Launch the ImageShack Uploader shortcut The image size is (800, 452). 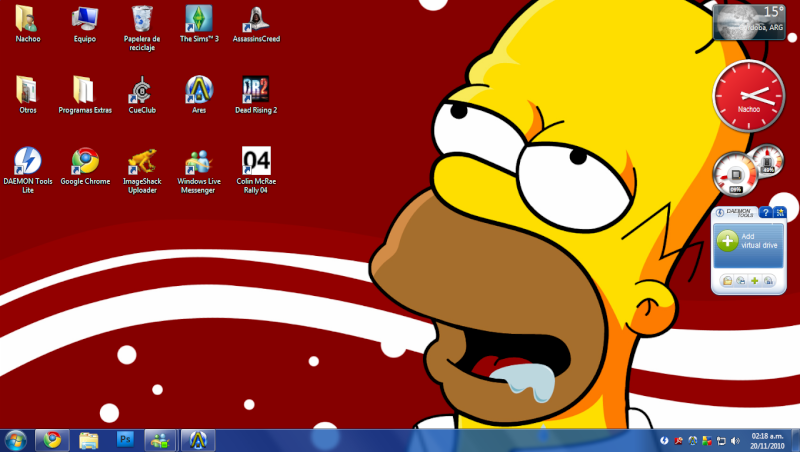coord(142,170)
